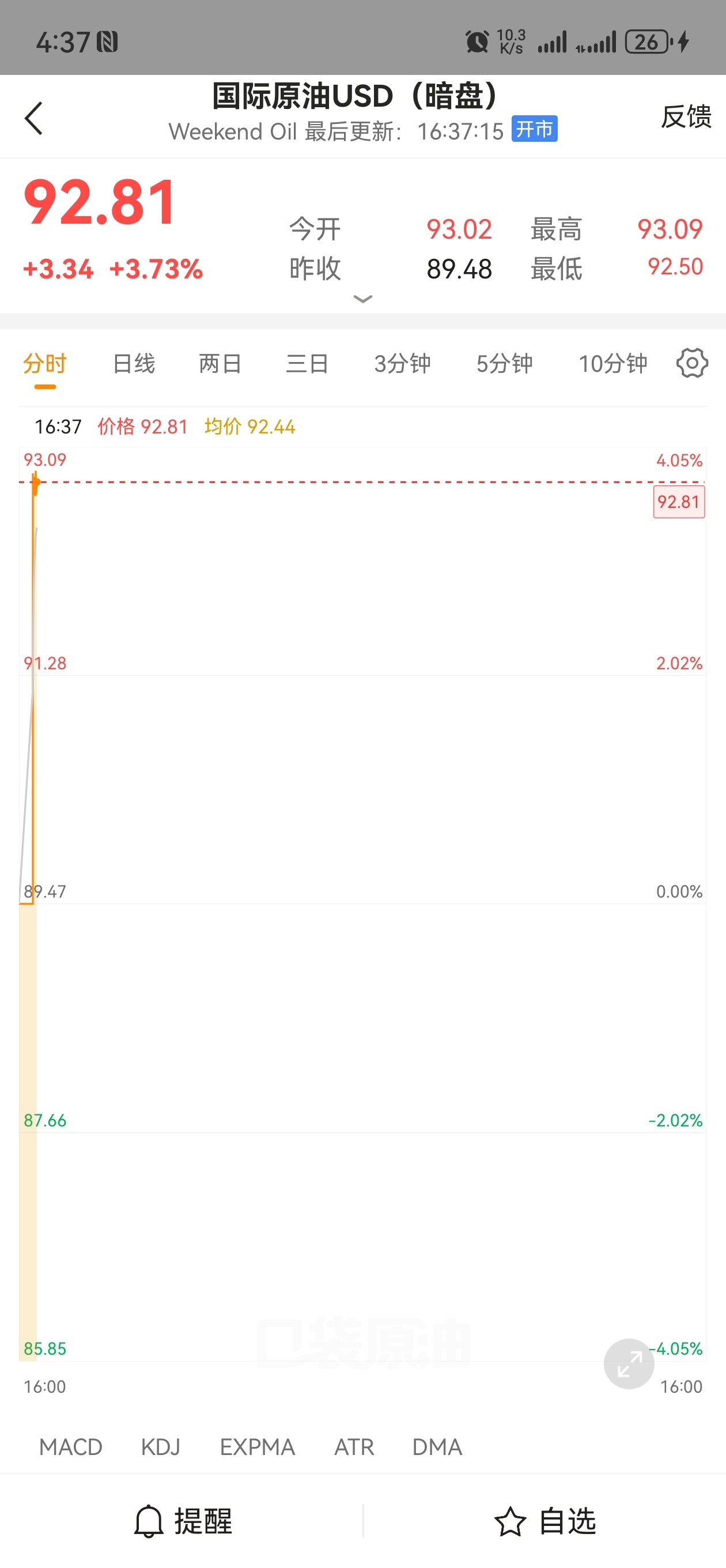Select the 10分钟 interval tab
The height and width of the screenshot is (1568, 726).
tap(612, 363)
